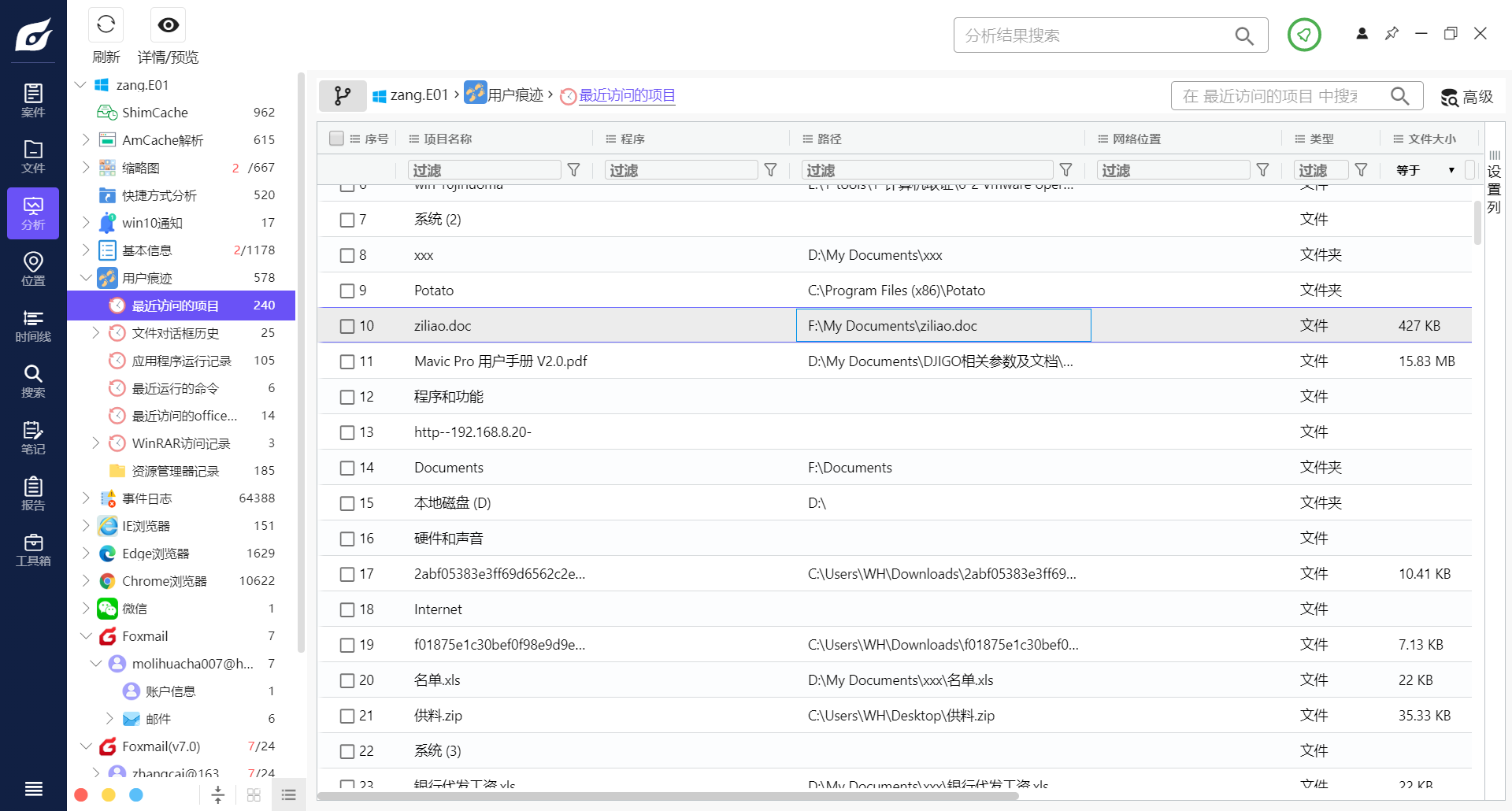The image size is (1512, 811).
Task: Open the 设置列 column settings
Action: pyautogui.click(x=1494, y=183)
